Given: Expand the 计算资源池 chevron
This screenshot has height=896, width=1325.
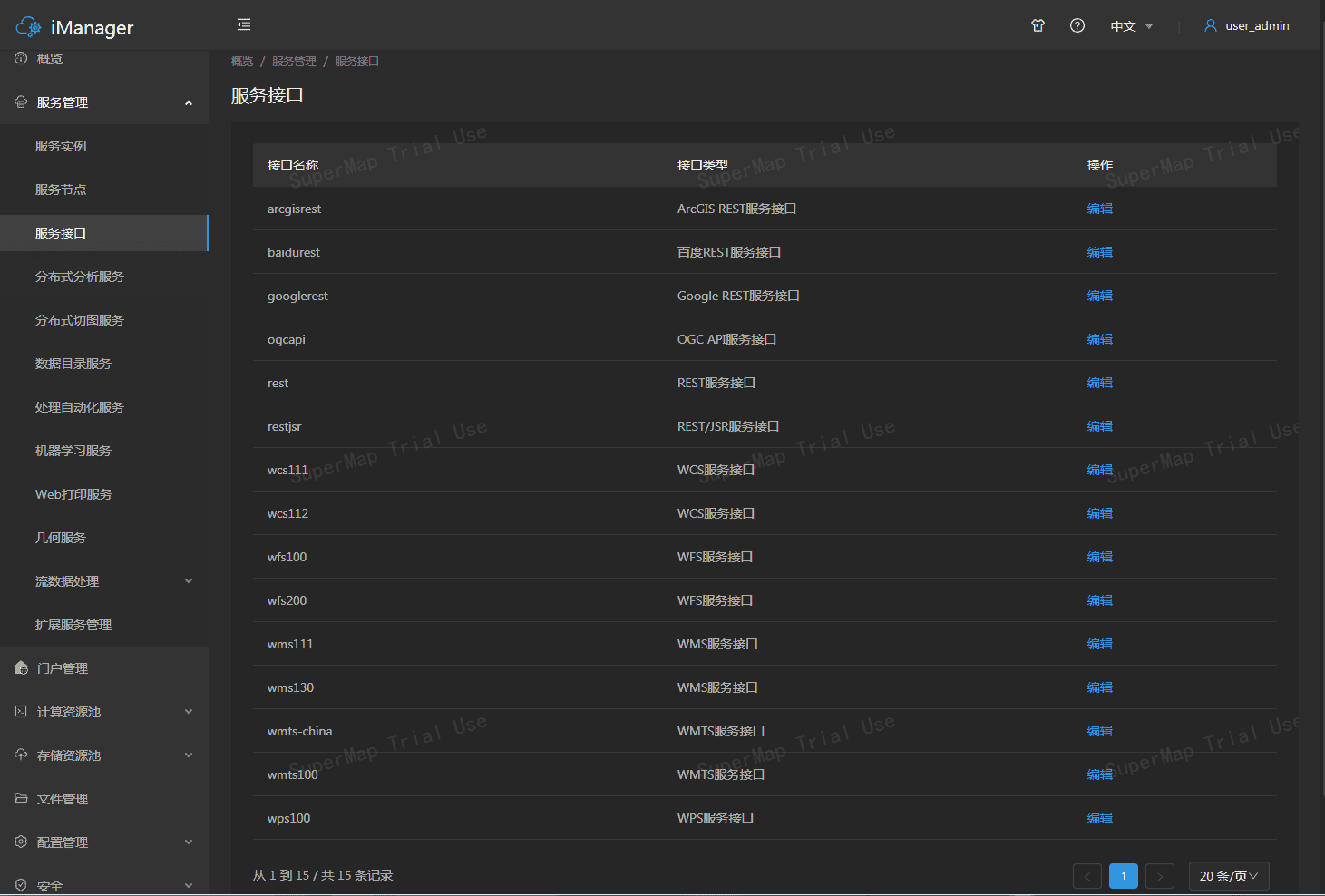Looking at the screenshot, I should coord(189,712).
